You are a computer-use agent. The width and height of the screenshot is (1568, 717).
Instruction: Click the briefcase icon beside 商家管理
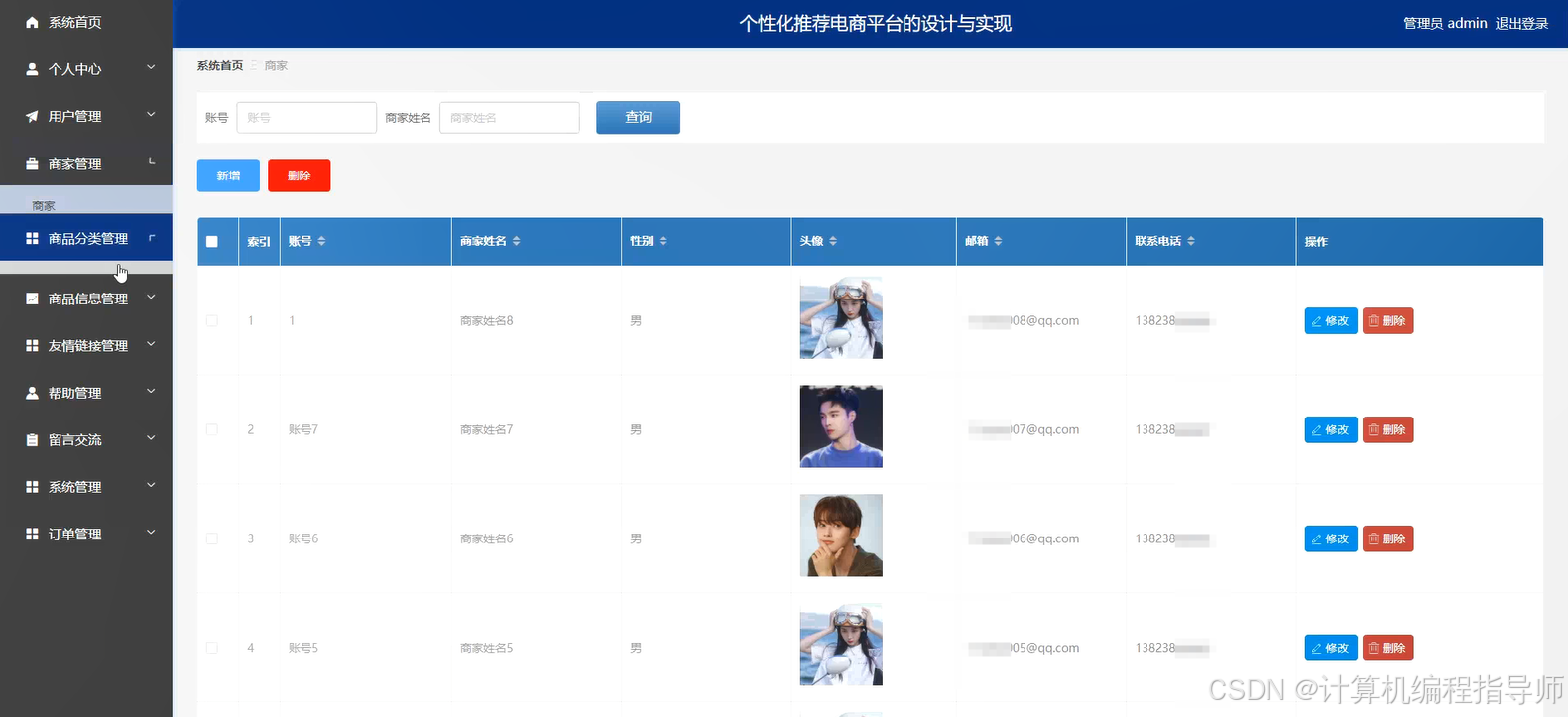32,164
